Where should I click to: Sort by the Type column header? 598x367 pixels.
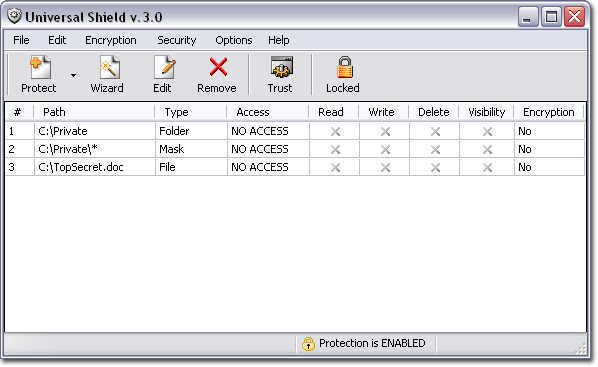pos(191,112)
